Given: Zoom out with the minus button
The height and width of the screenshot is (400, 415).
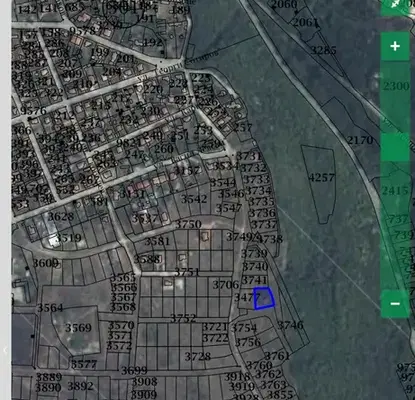Looking at the screenshot, I should click(395, 304).
